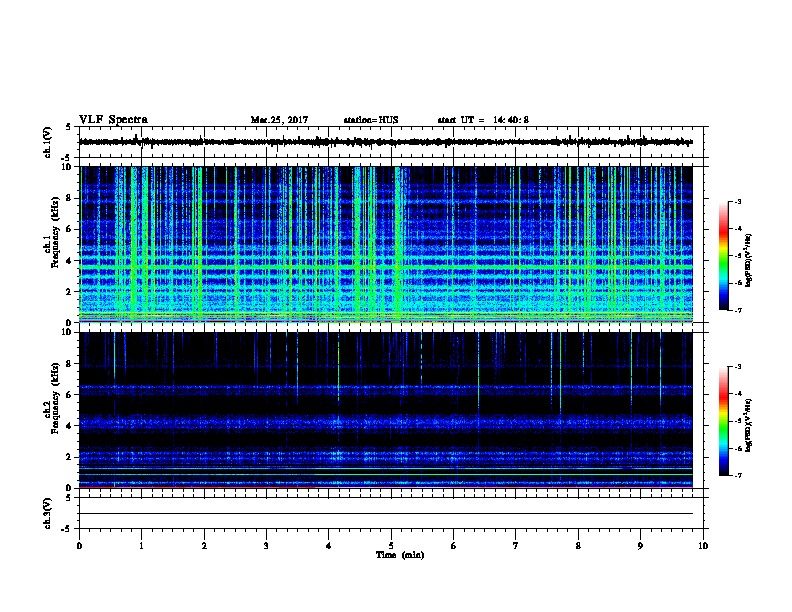This screenshot has height=612, width=792.
Task: Click the "Time (min)" axis label
Action: click(x=400, y=555)
